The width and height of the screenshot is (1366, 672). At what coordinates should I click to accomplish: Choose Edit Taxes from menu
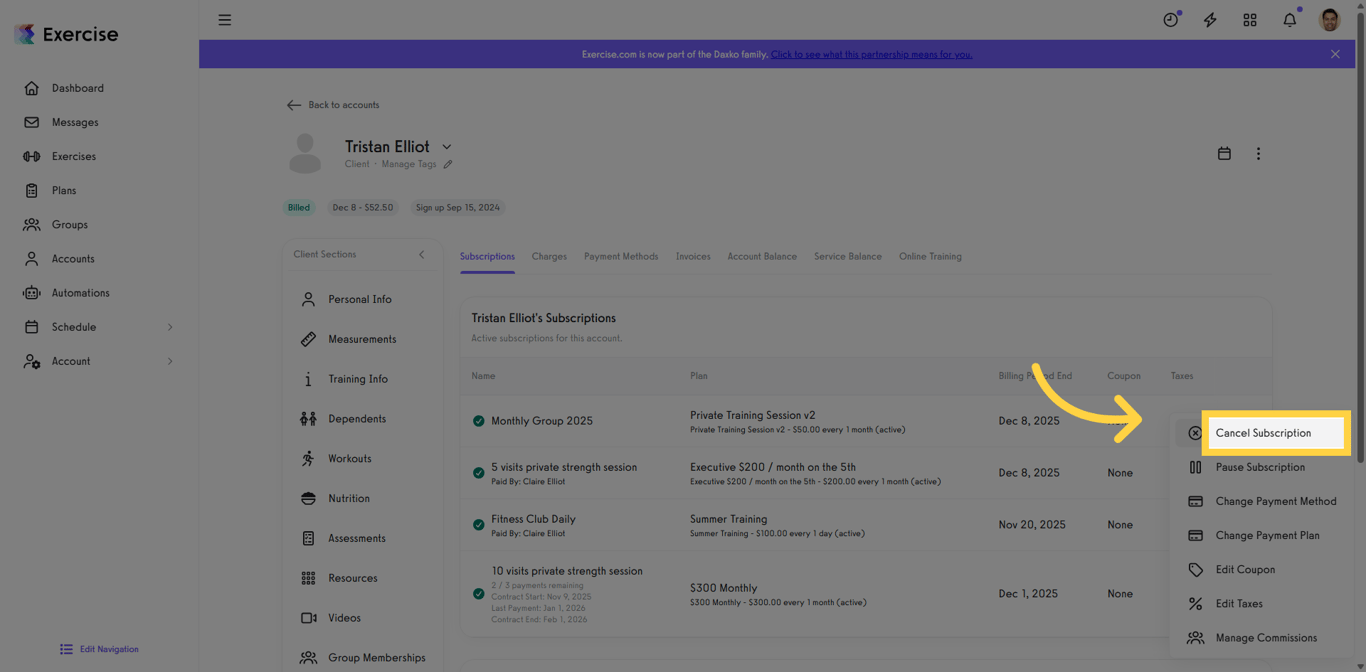click(1239, 604)
